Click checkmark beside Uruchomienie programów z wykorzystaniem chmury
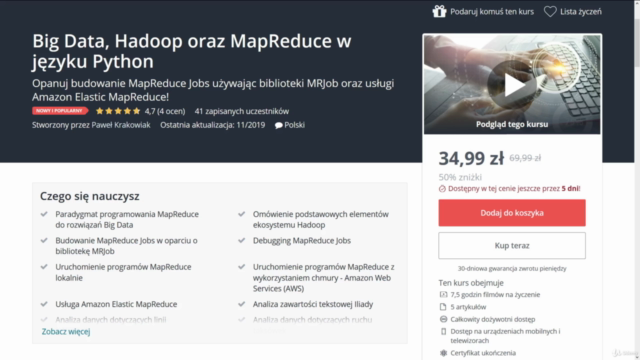This screenshot has width=640, height=360. tap(242, 267)
